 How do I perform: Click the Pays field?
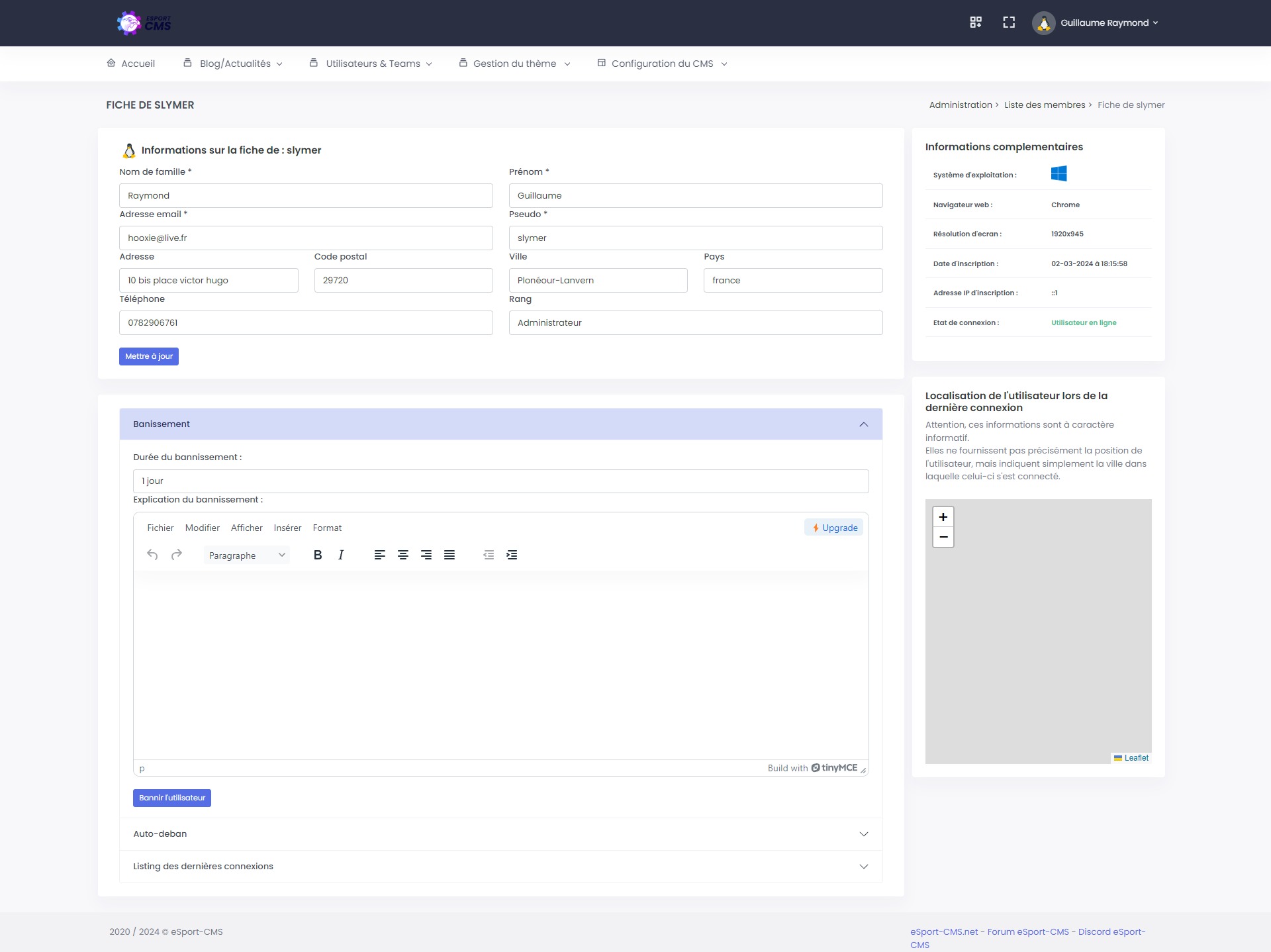[x=793, y=281]
